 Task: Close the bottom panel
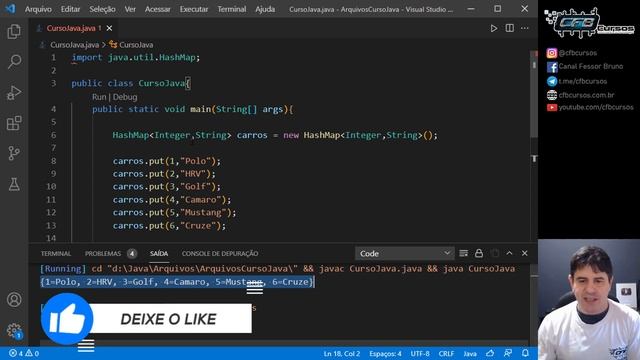click(x=524, y=253)
